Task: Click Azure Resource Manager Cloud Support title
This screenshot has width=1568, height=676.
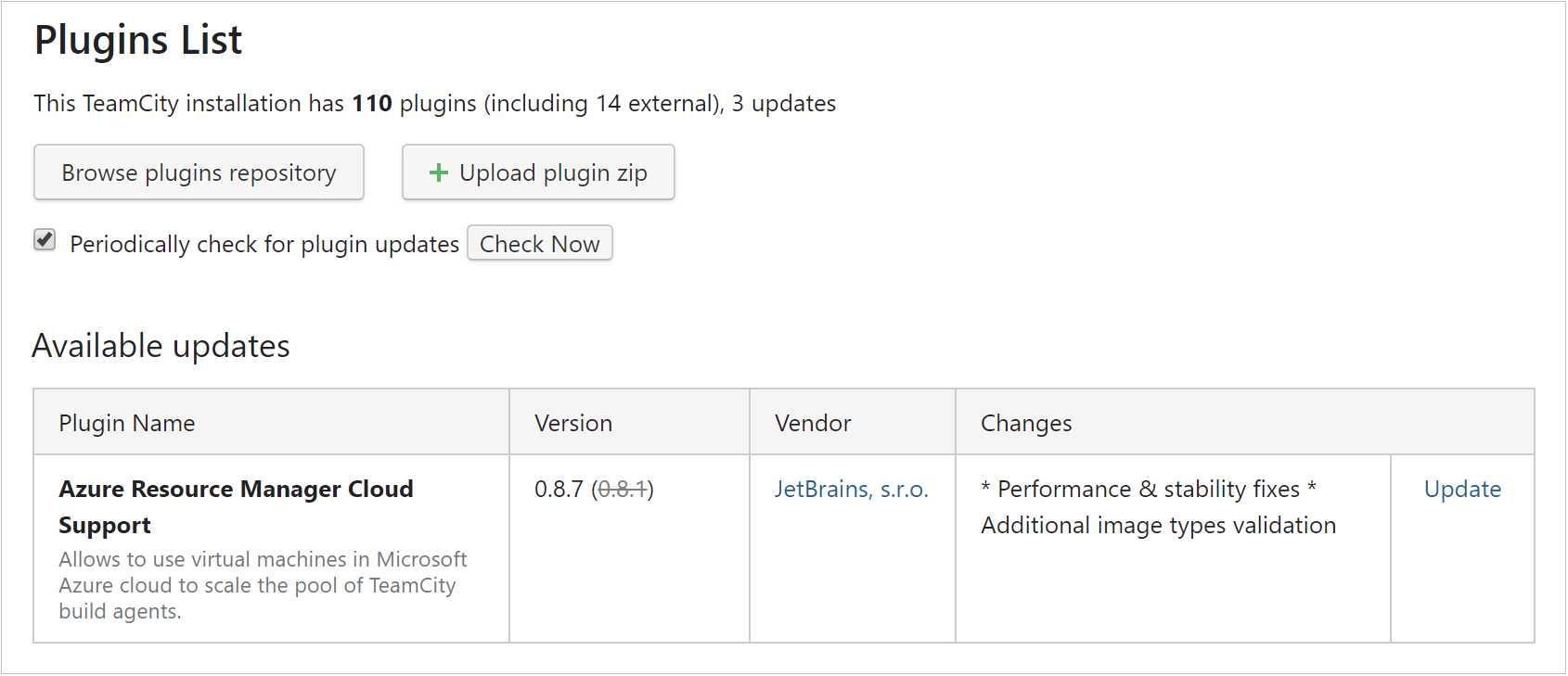Action: [x=236, y=506]
